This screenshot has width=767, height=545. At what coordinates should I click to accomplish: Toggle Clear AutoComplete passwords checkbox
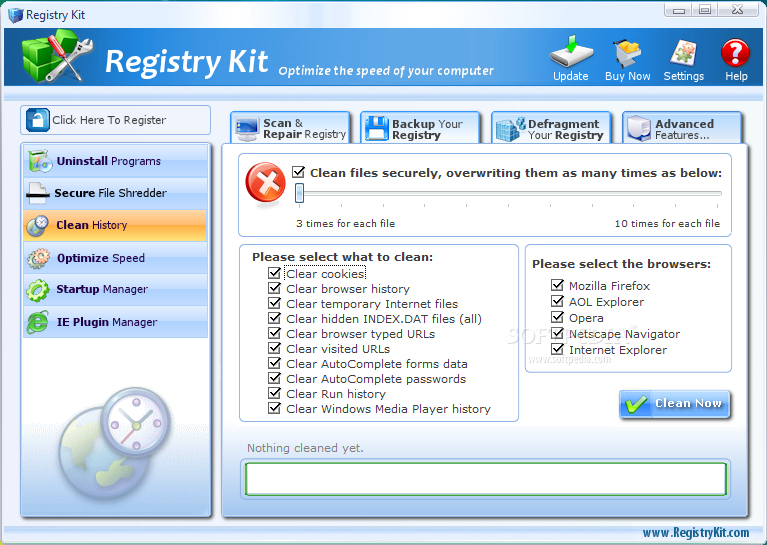coord(274,379)
